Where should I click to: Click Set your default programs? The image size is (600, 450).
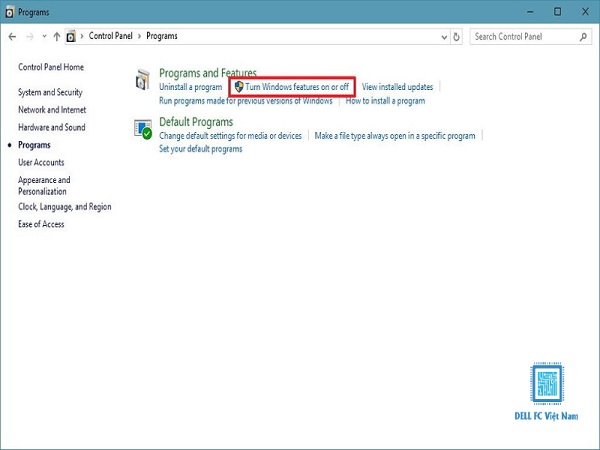click(x=201, y=149)
